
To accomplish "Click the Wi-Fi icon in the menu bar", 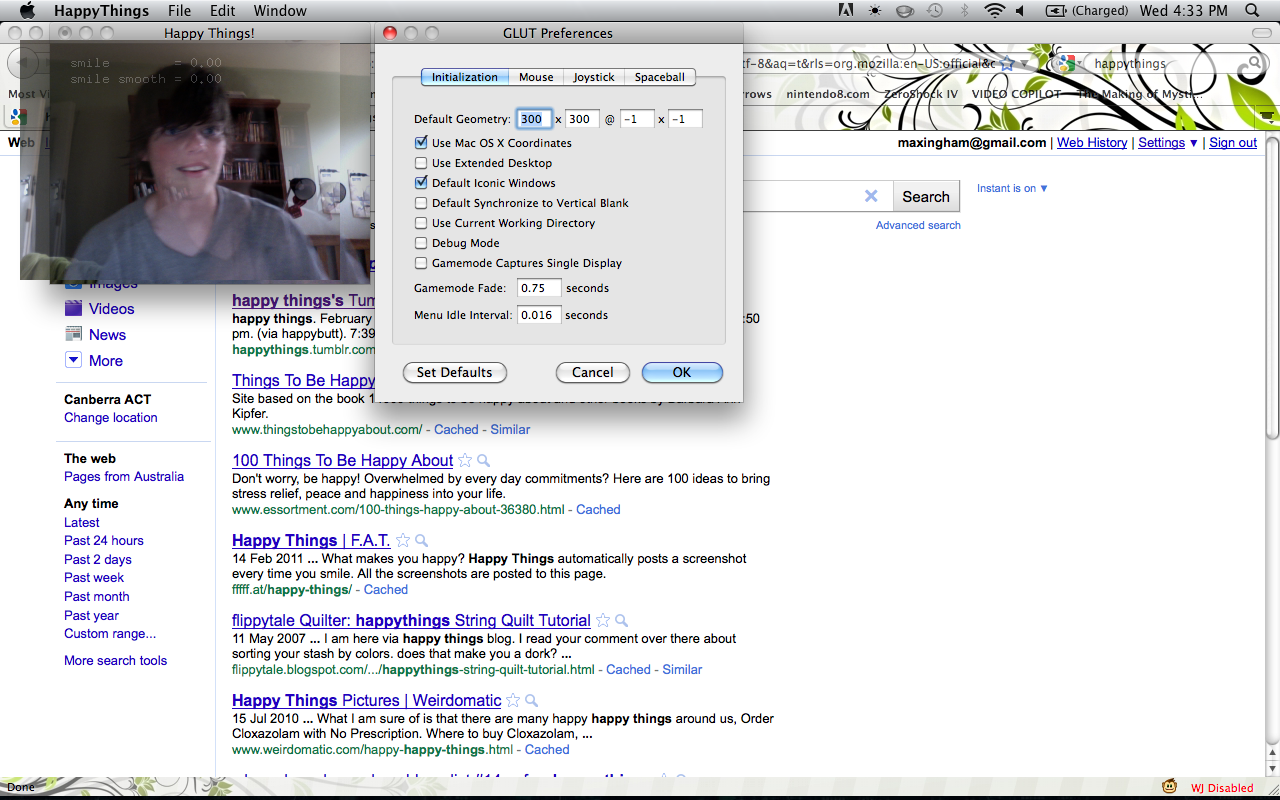I will pos(993,11).
